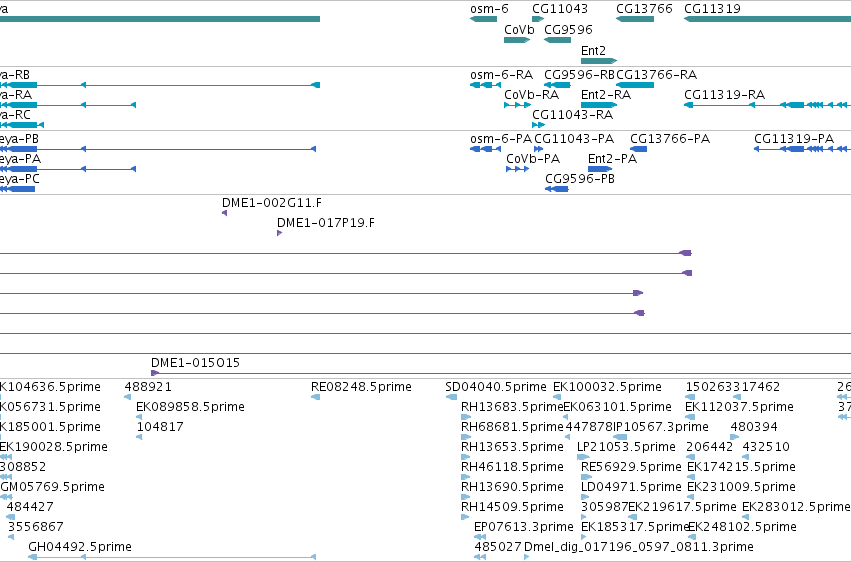Select the CG9596-PB protein label

tap(580, 179)
